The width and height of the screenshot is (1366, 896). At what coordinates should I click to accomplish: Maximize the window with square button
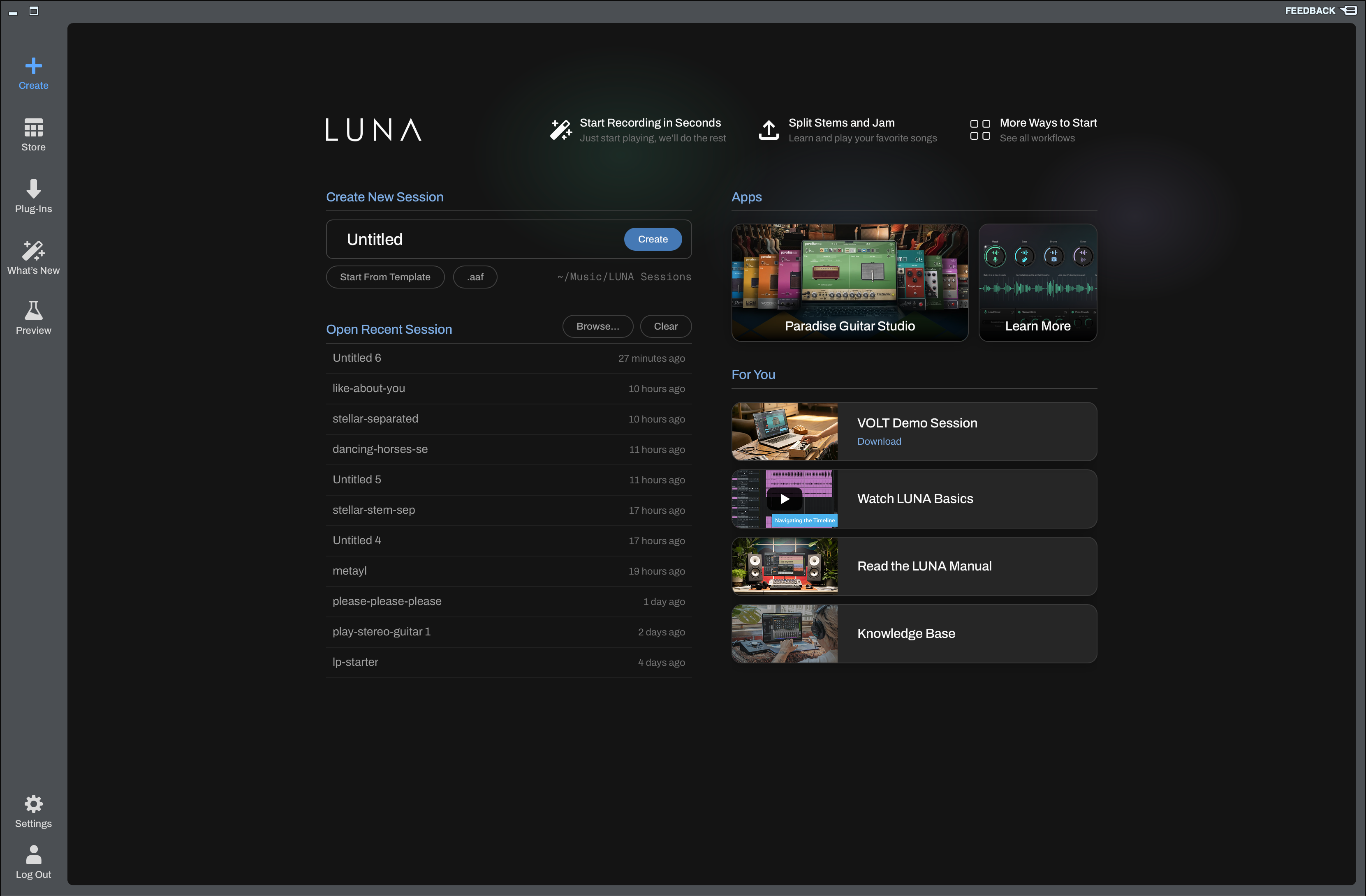pyautogui.click(x=33, y=10)
